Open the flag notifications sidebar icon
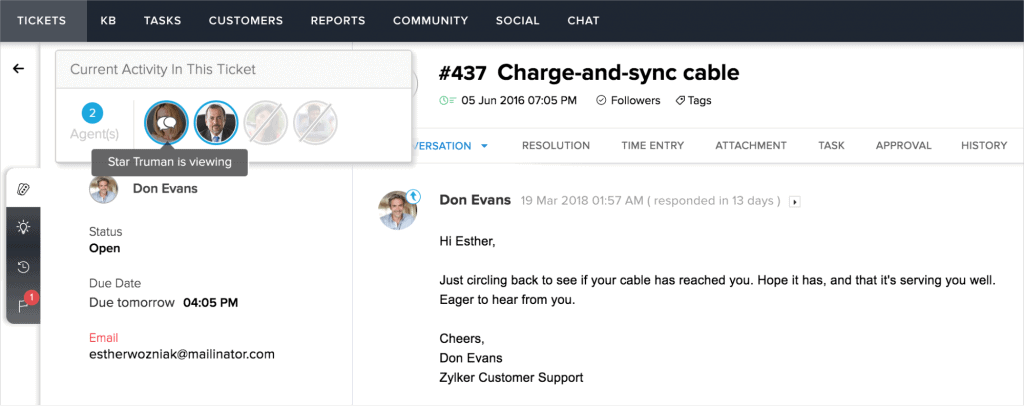 click(24, 305)
